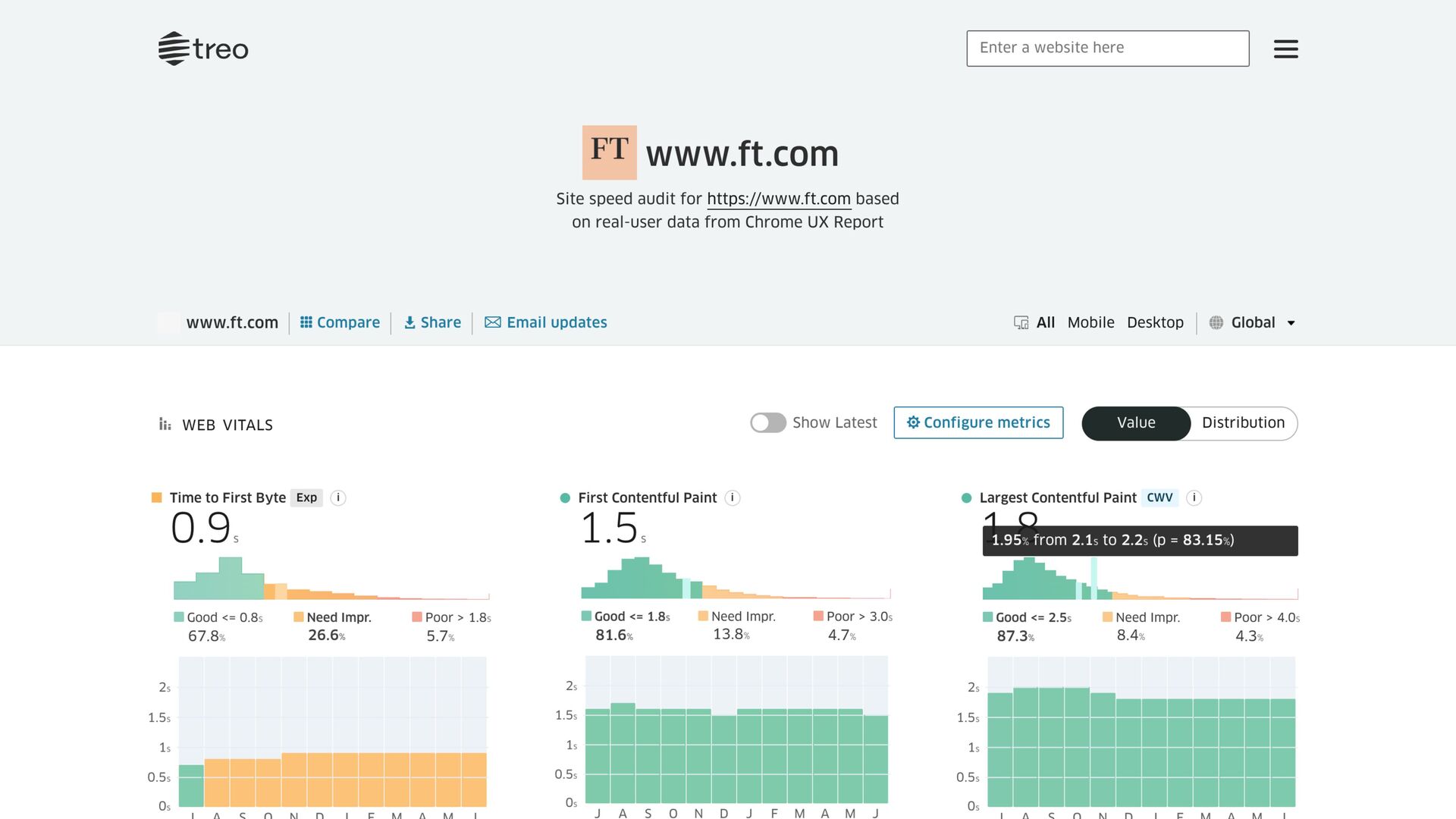Click LCP Poor > 4.0s legend swatch
The width and height of the screenshot is (1456, 819).
1225,617
